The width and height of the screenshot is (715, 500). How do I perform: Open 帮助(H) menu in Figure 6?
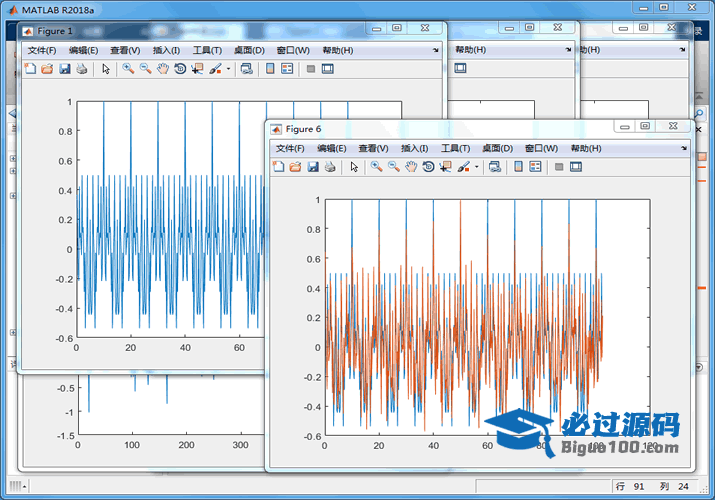pyautogui.click(x=586, y=148)
